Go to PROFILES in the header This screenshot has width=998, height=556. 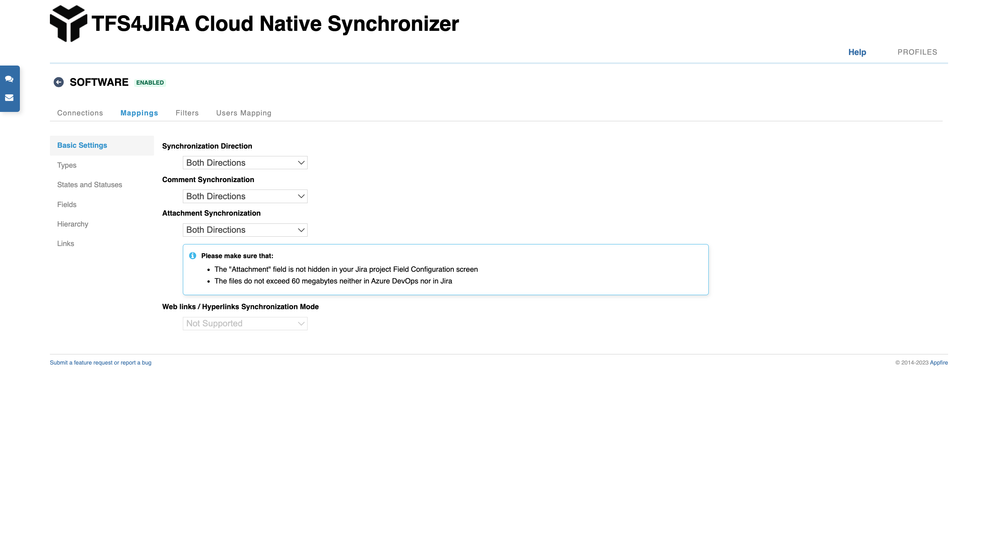tap(917, 52)
